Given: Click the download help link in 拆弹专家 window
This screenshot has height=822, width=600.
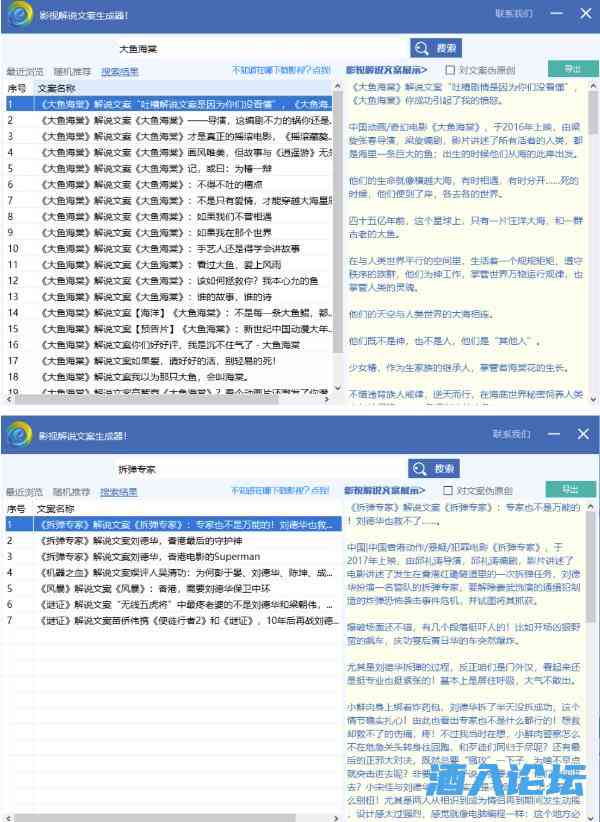Looking at the screenshot, I should [280, 491].
